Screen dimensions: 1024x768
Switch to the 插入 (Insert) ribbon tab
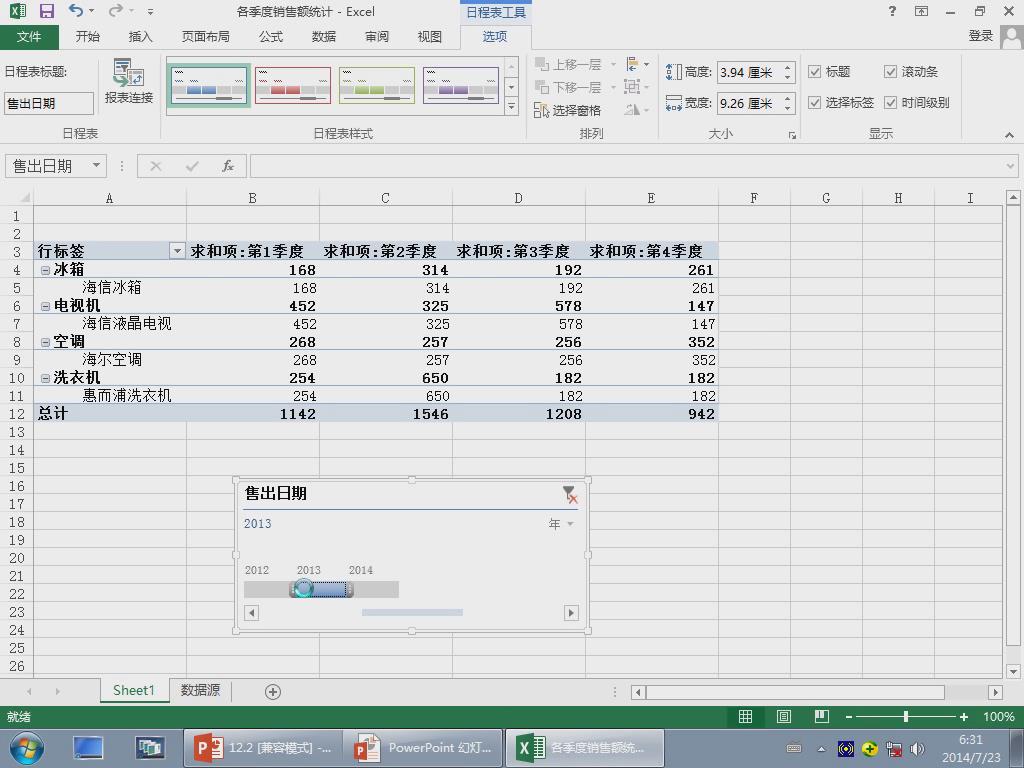(140, 37)
